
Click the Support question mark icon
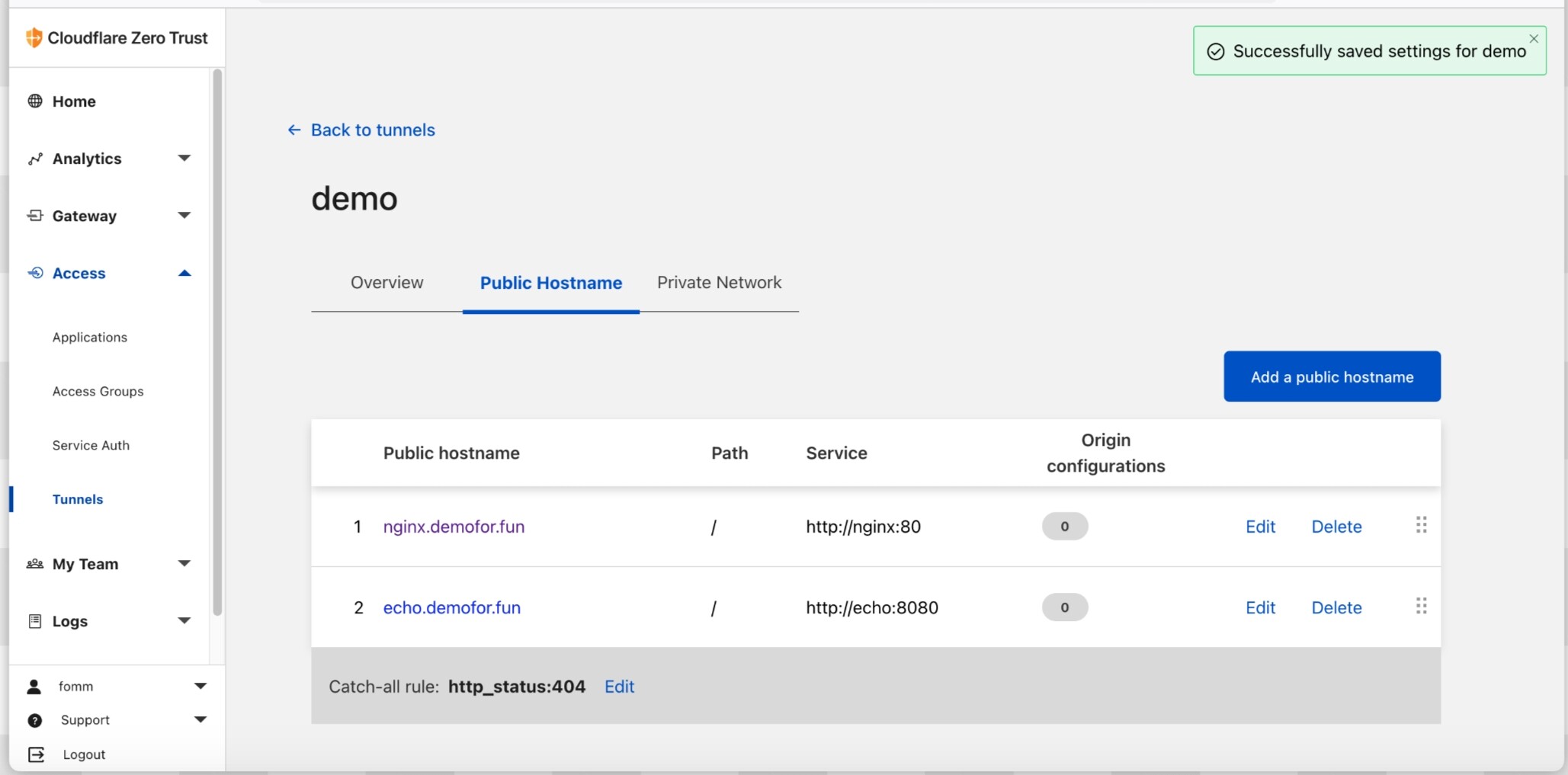click(35, 720)
